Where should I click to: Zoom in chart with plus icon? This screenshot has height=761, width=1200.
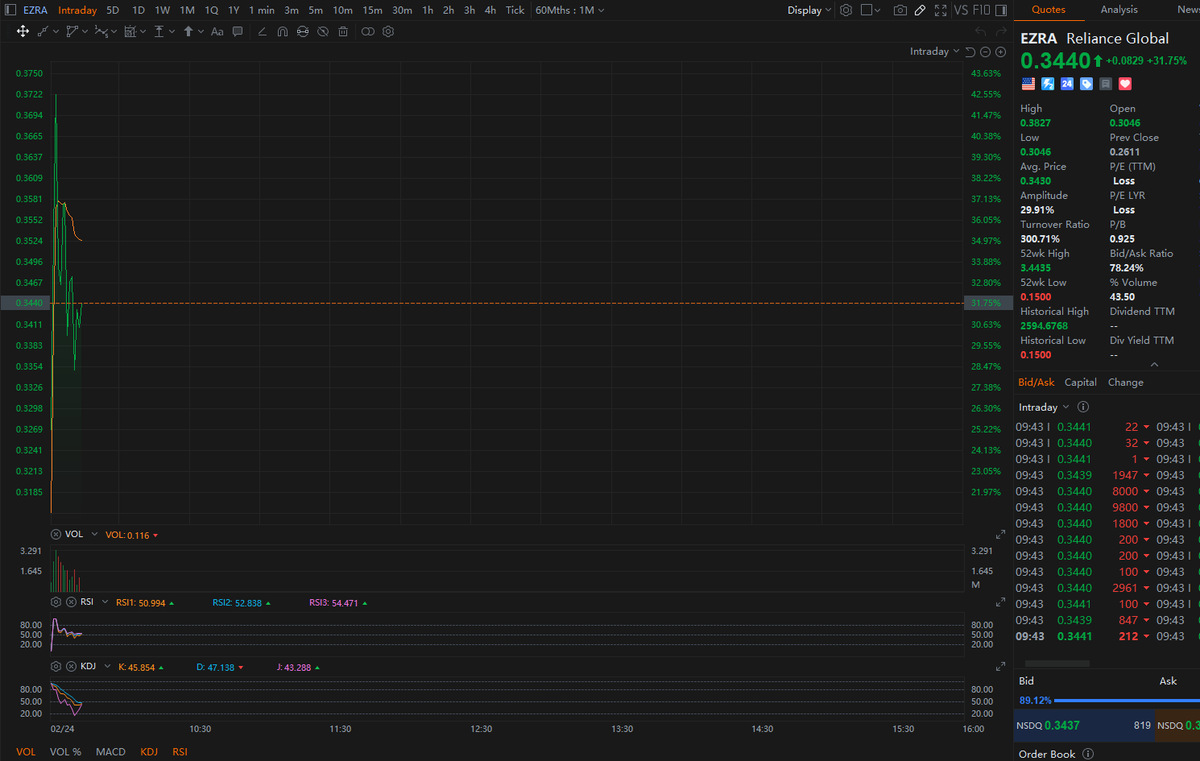[1000, 52]
